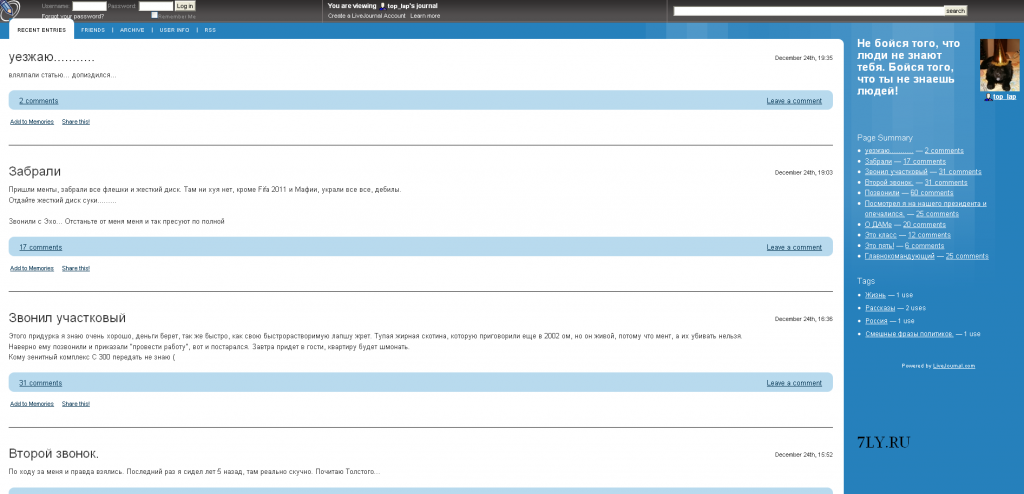
Task: Focus the Password input field
Action: coord(155,6)
